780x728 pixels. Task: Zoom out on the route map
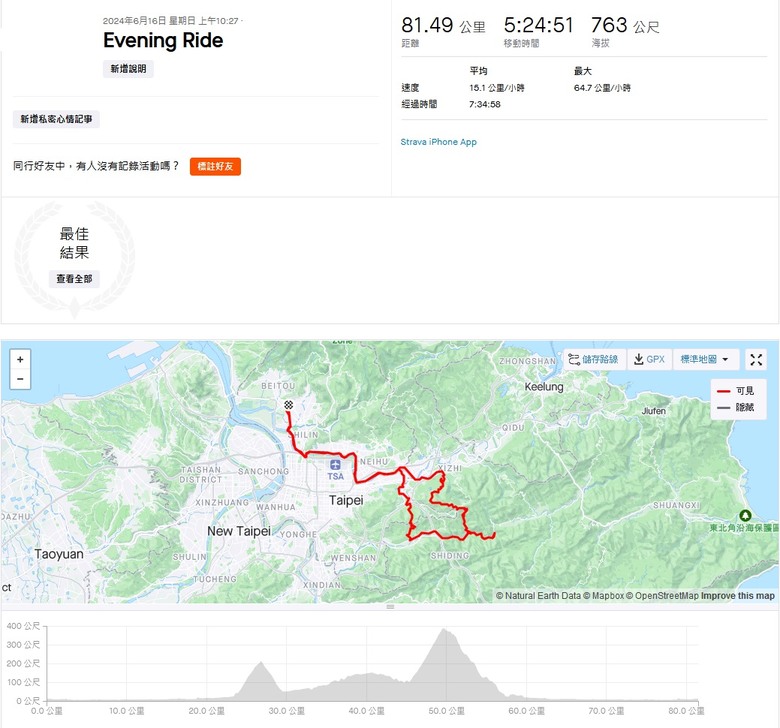point(21,380)
